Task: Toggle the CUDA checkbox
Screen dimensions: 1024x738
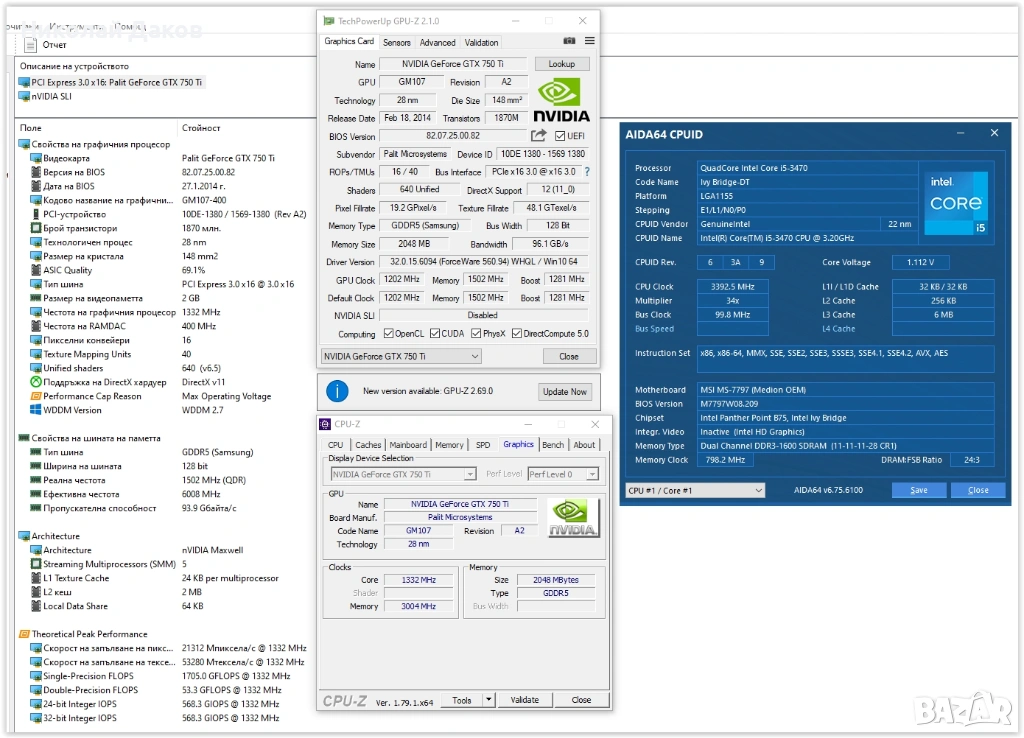Action: coord(435,334)
